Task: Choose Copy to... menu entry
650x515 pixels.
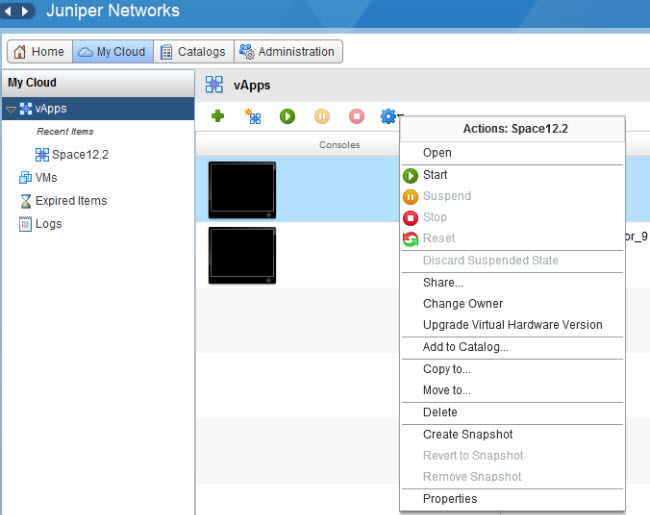Action: coord(512,369)
